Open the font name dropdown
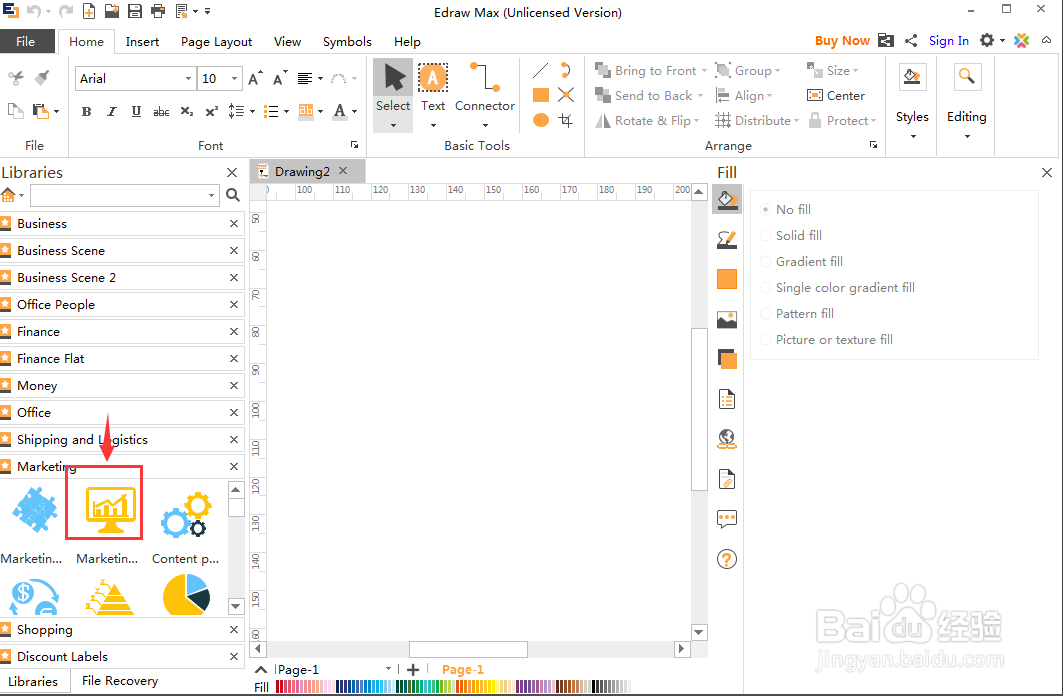Image resolution: width=1063 pixels, height=696 pixels. tap(188, 79)
